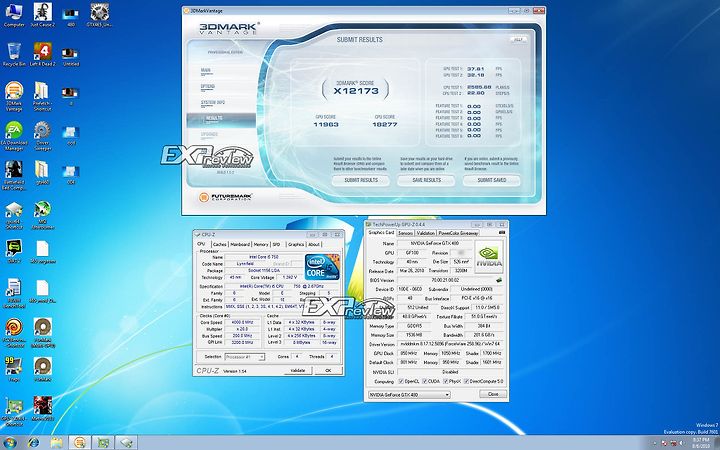Screen dimensions: 720x450
Task: Open the Caches tab in CPU-Z
Action: pos(219,244)
